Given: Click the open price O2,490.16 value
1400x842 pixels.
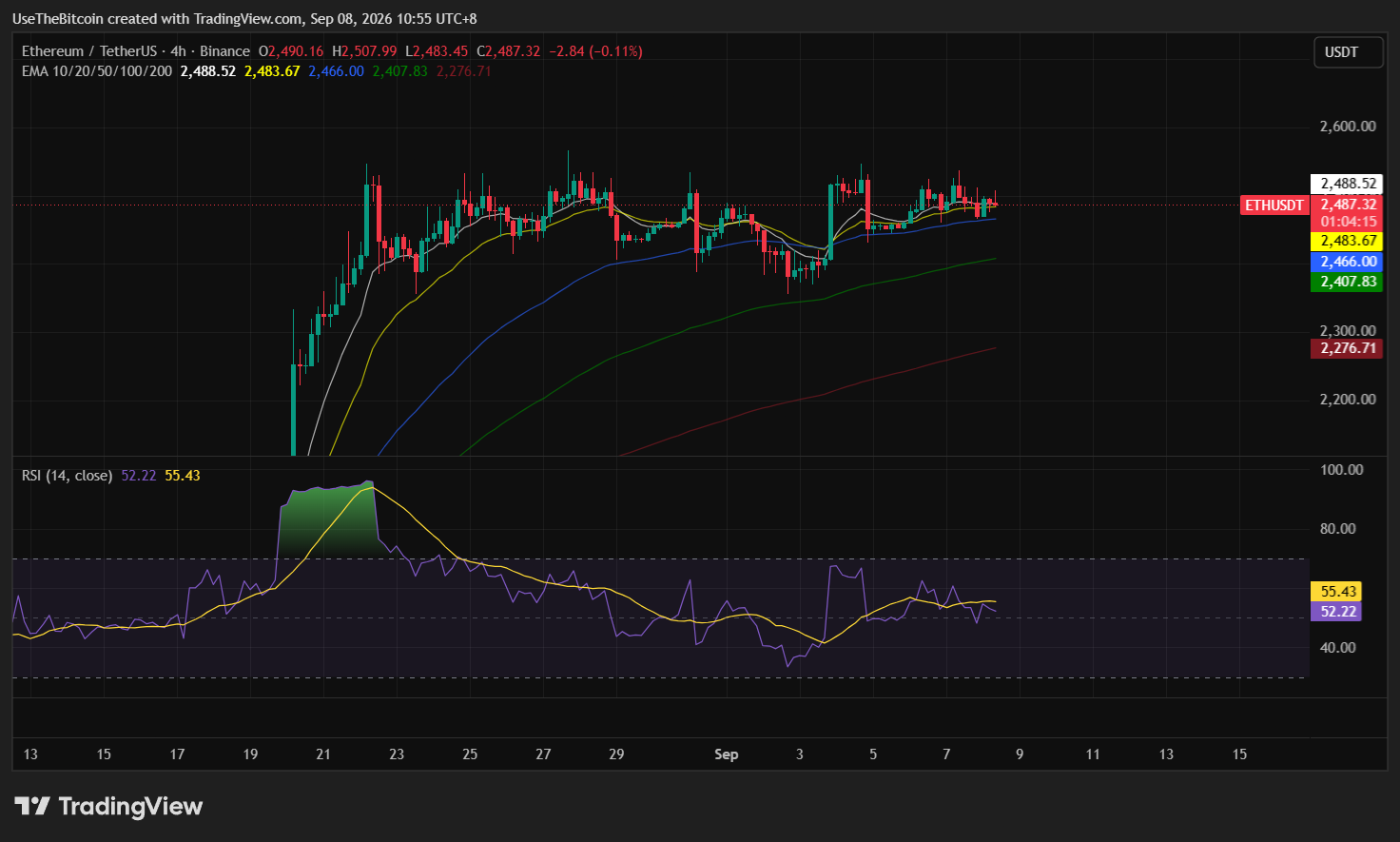Looking at the screenshot, I should coord(291,51).
